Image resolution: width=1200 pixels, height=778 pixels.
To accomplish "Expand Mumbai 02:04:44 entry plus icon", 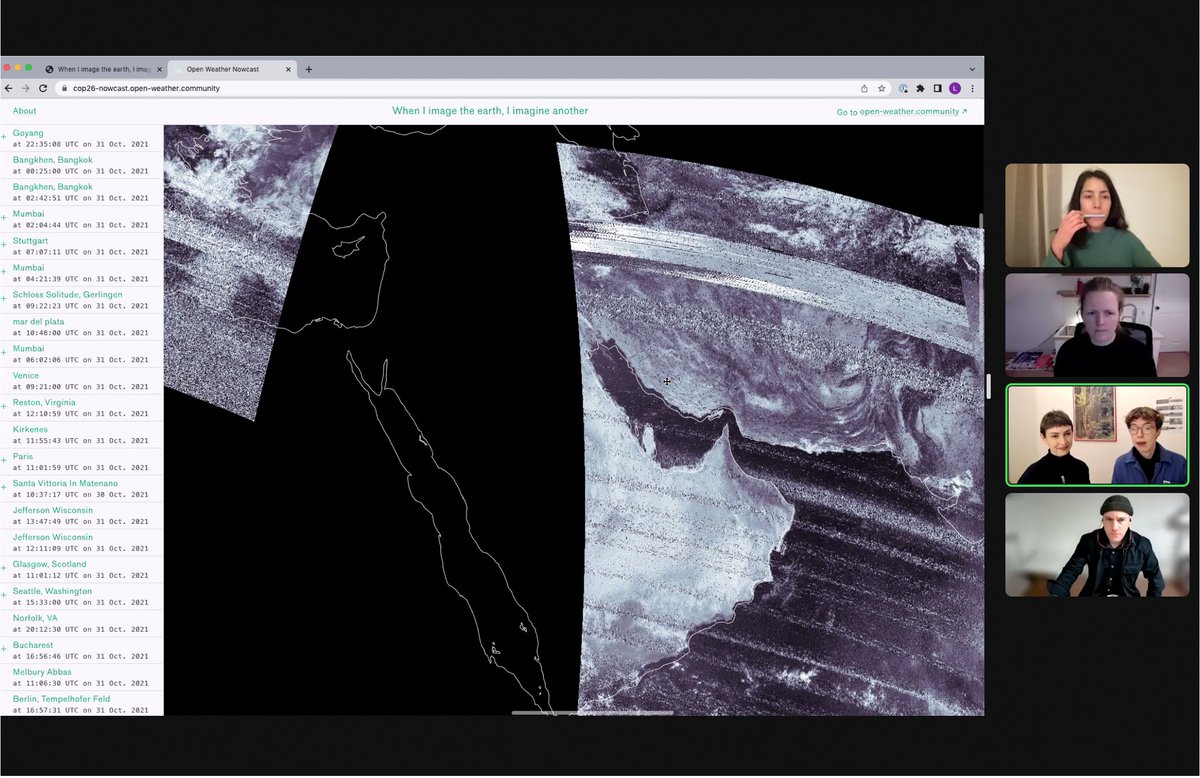I will tap(4, 219).
